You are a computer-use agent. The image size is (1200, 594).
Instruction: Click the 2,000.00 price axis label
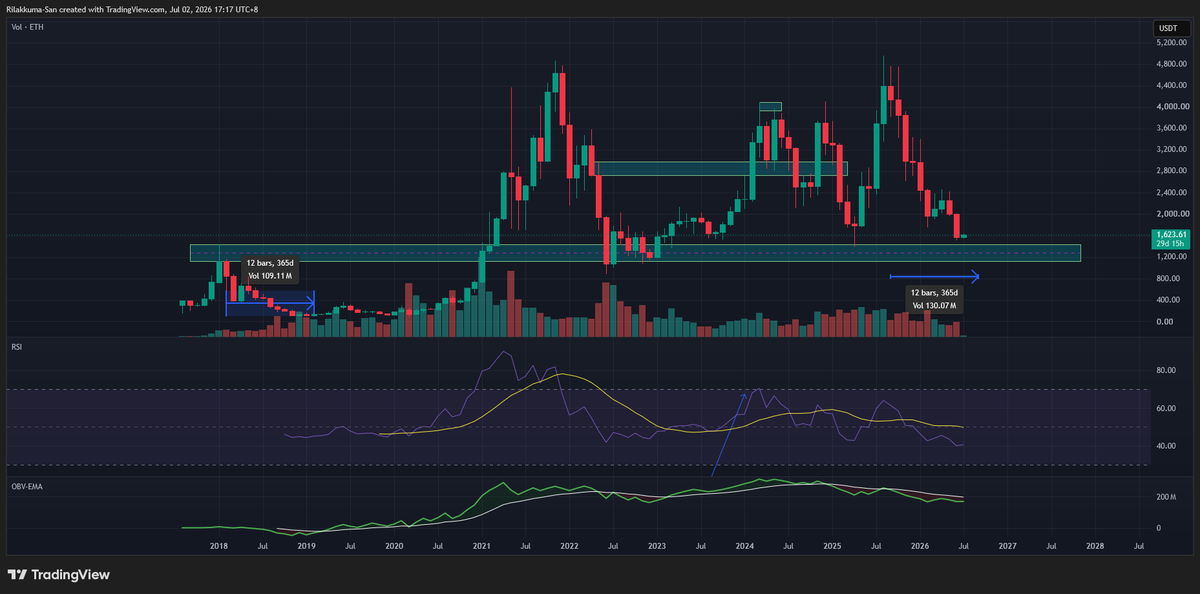(x=1171, y=214)
